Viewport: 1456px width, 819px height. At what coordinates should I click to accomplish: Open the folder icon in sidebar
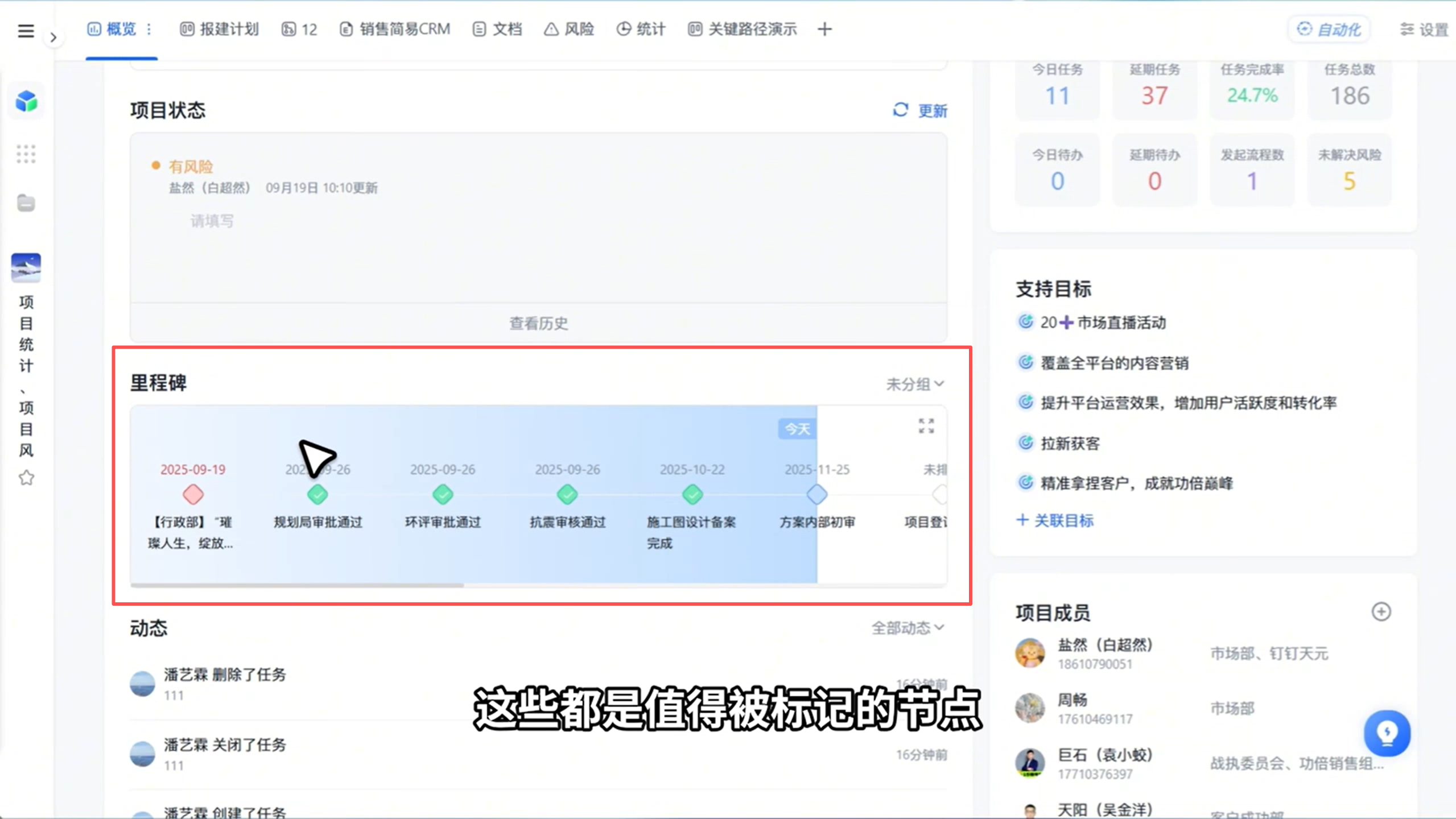click(x=26, y=202)
